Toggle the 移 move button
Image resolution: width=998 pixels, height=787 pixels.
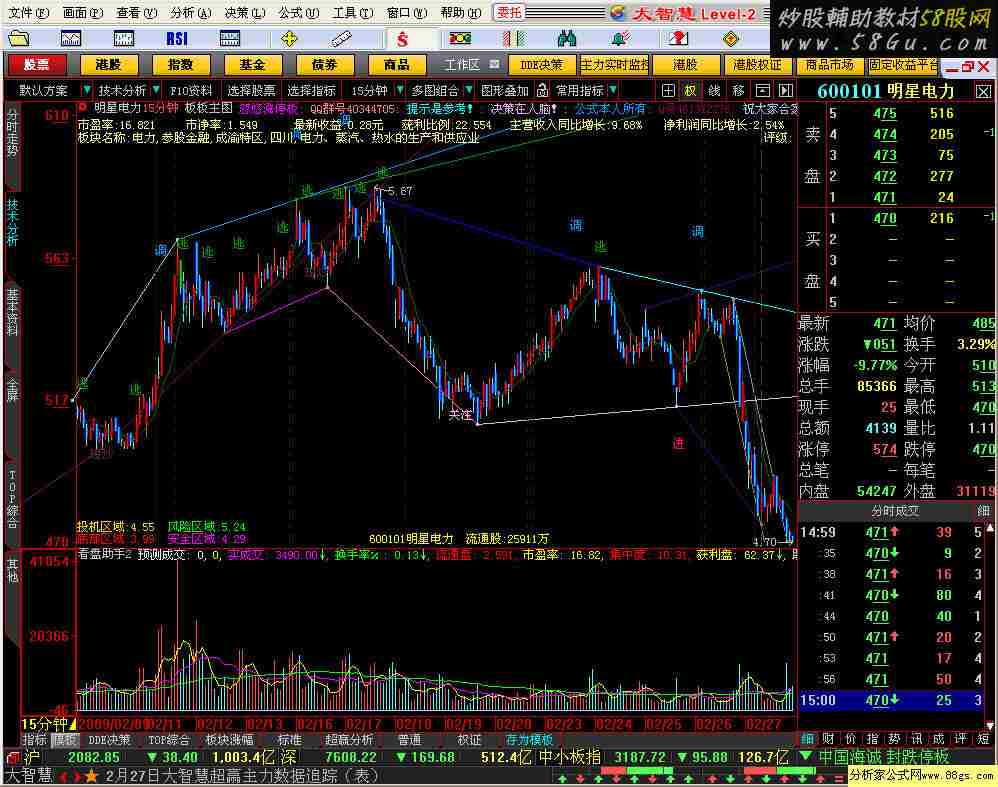(x=738, y=90)
